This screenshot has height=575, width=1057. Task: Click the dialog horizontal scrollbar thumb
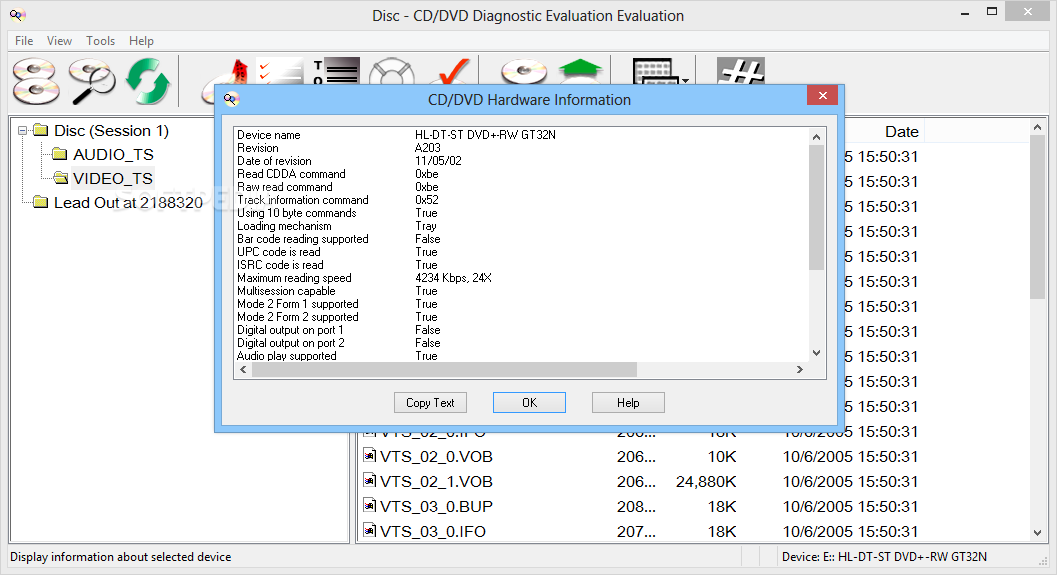point(444,369)
